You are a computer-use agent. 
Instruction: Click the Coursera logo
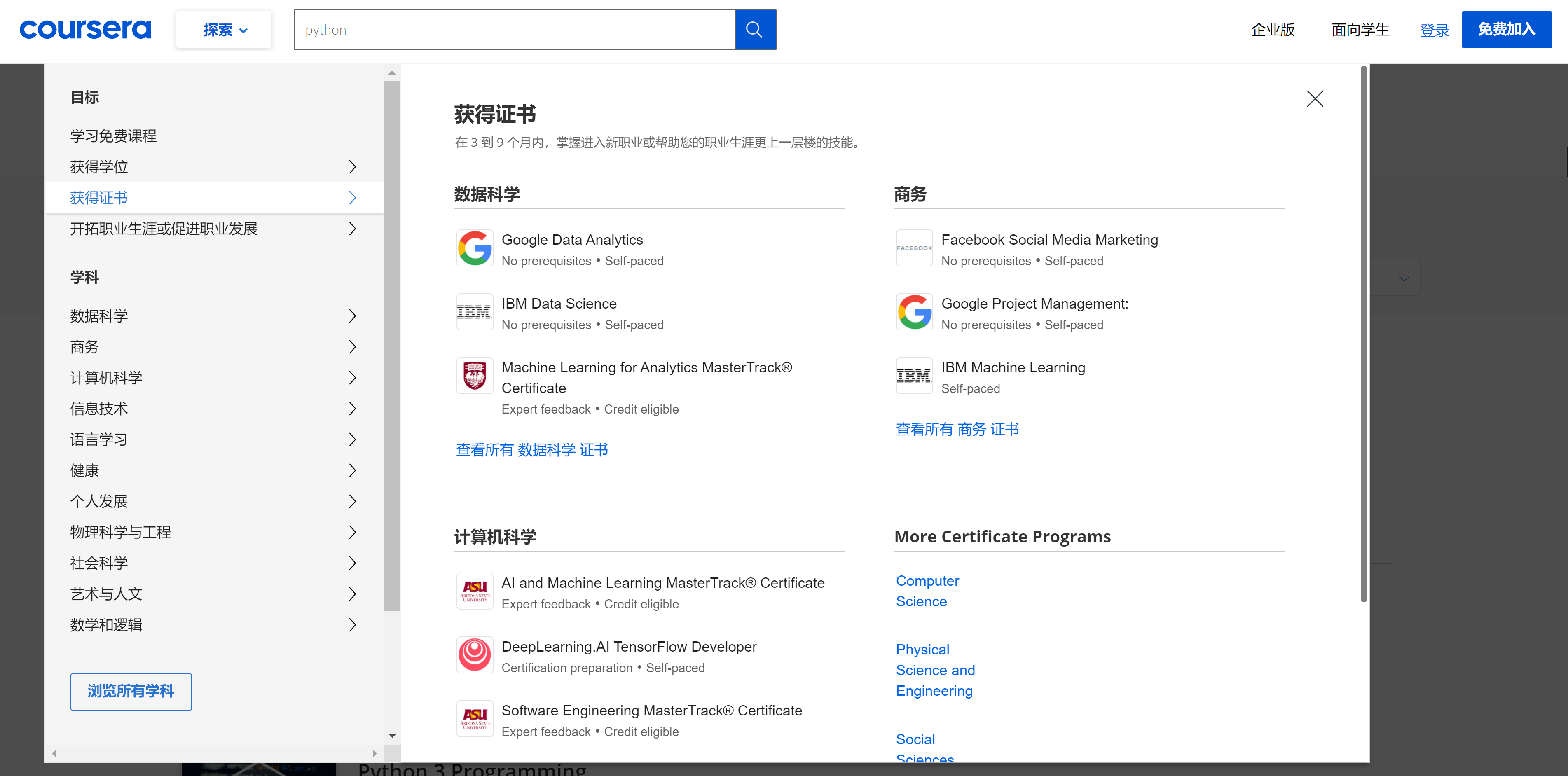pos(84,29)
